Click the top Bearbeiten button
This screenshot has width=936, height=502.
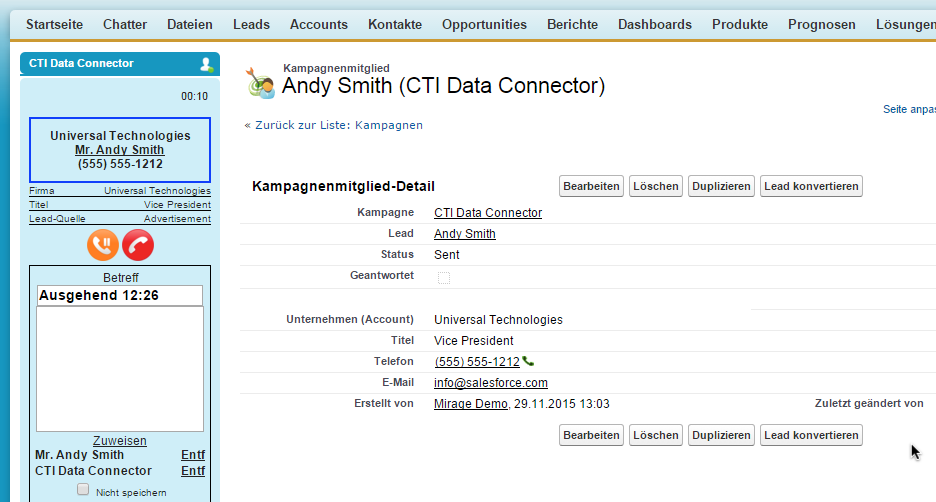(x=591, y=186)
